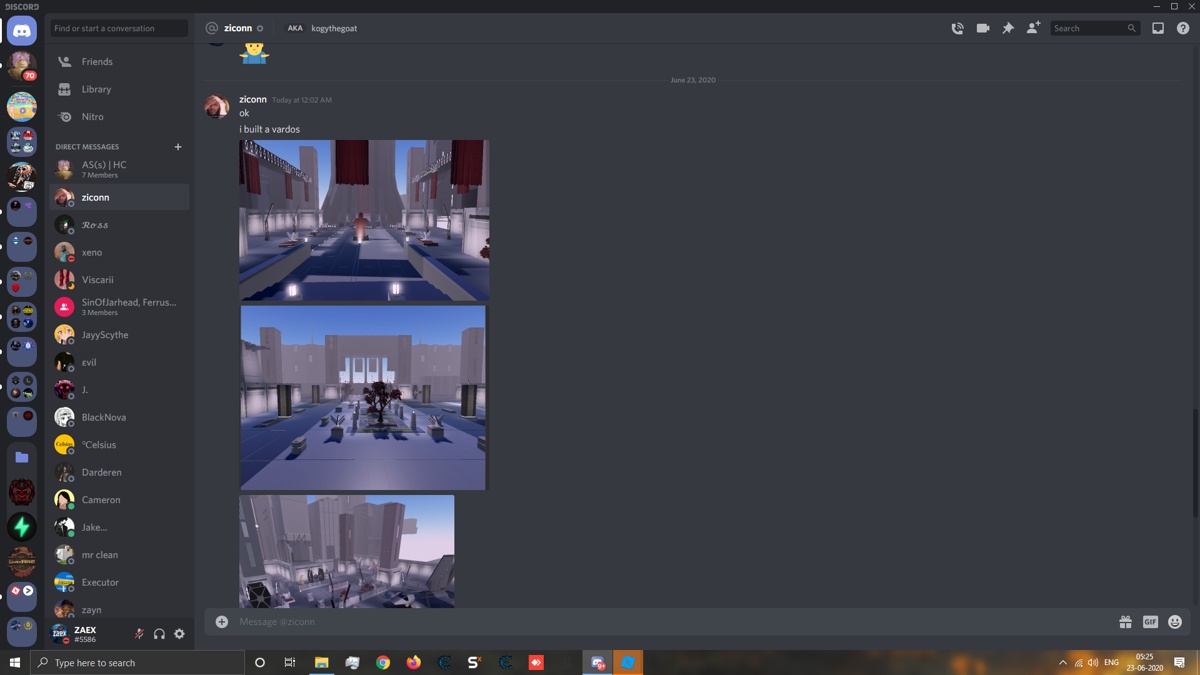Click 'i built a vardos' message text
This screenshot has height=675, width=1200.
coord(269,129)
